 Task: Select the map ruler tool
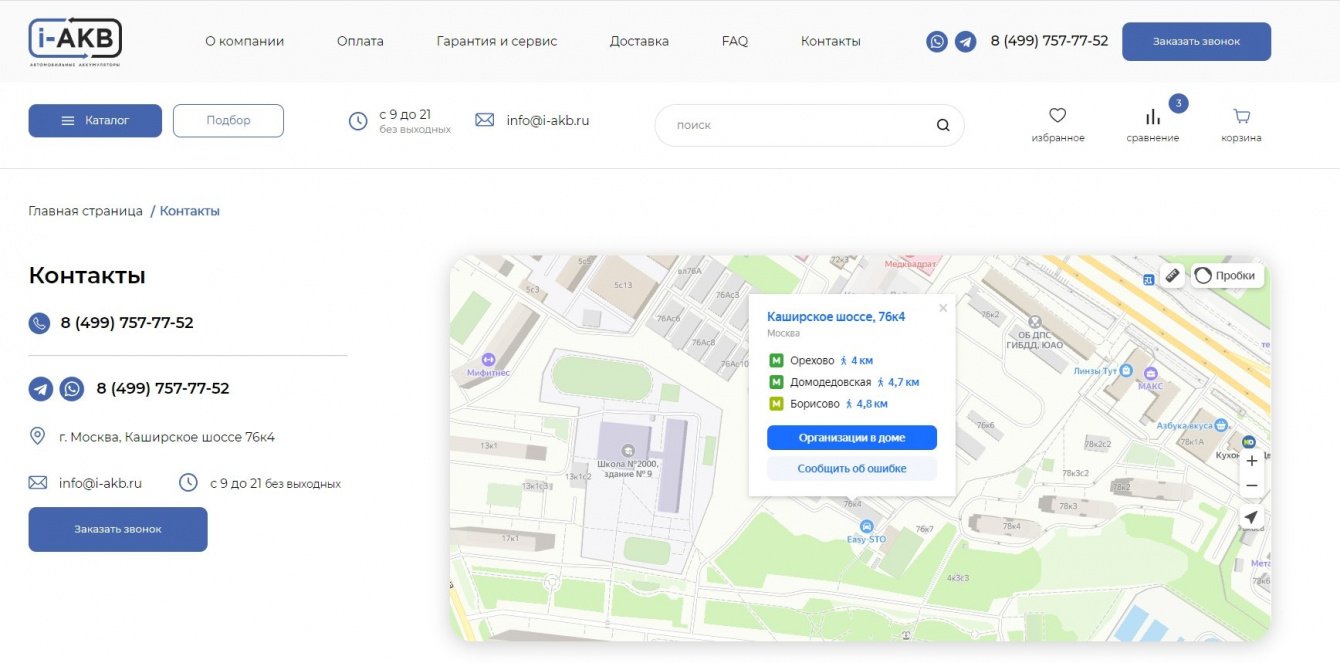1173,276
